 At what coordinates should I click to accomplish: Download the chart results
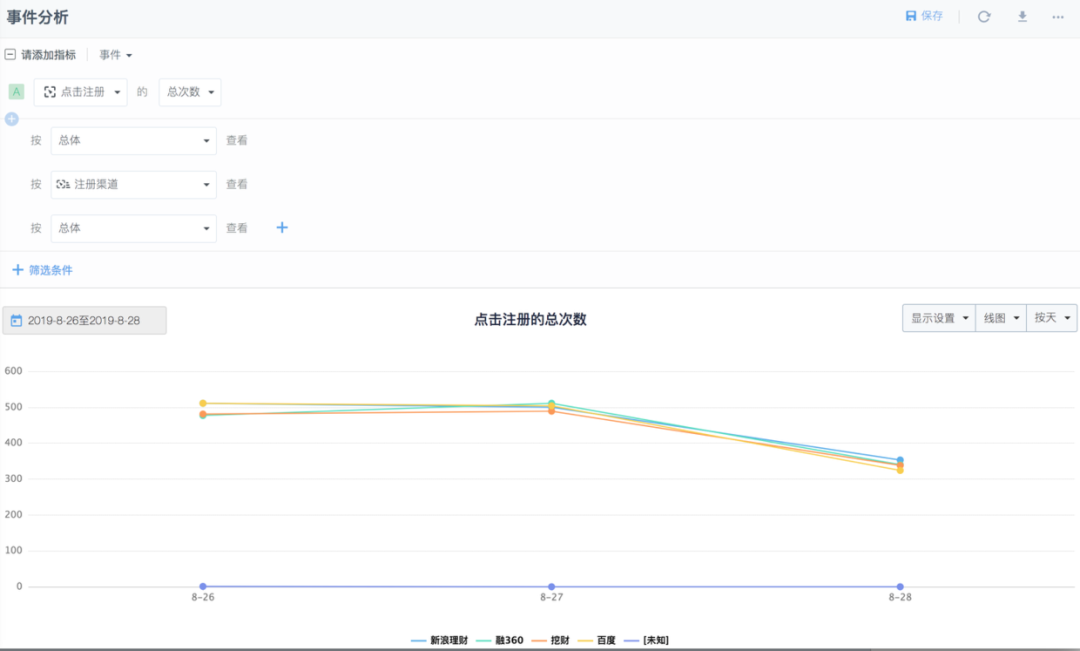(1020, 16)
